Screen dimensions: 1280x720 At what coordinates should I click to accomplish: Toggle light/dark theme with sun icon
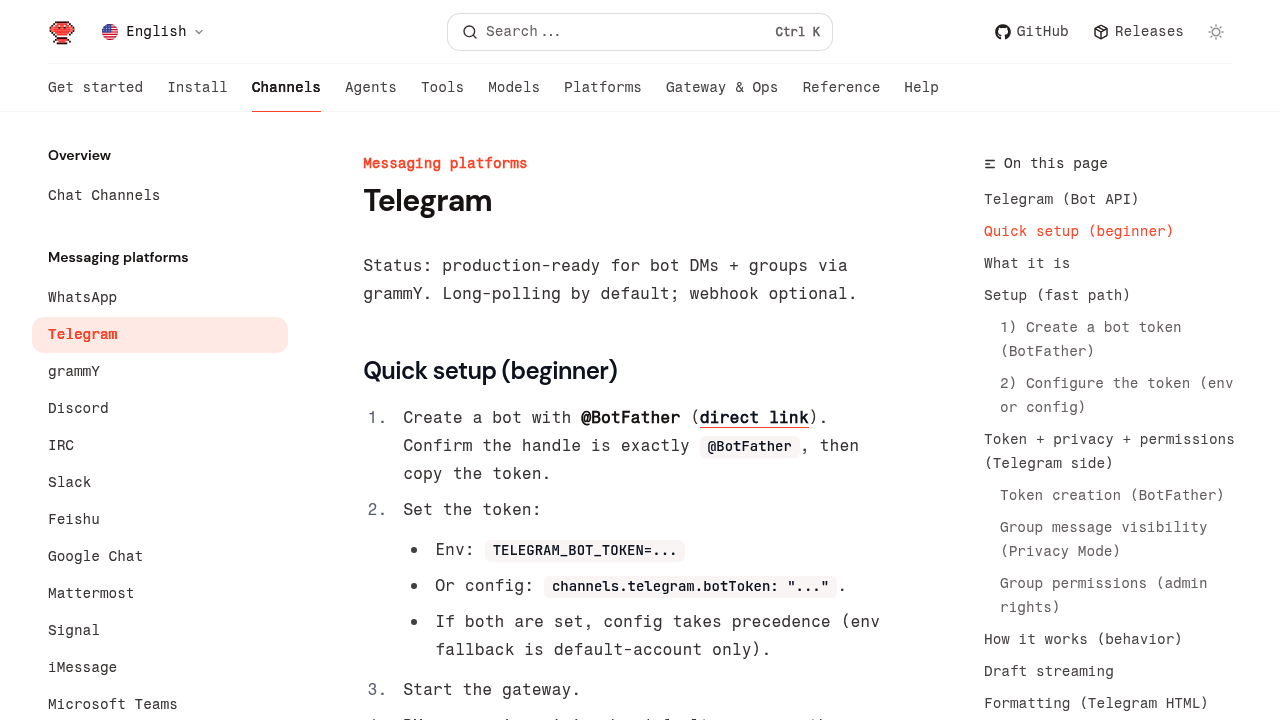[x=1216, y=32]
